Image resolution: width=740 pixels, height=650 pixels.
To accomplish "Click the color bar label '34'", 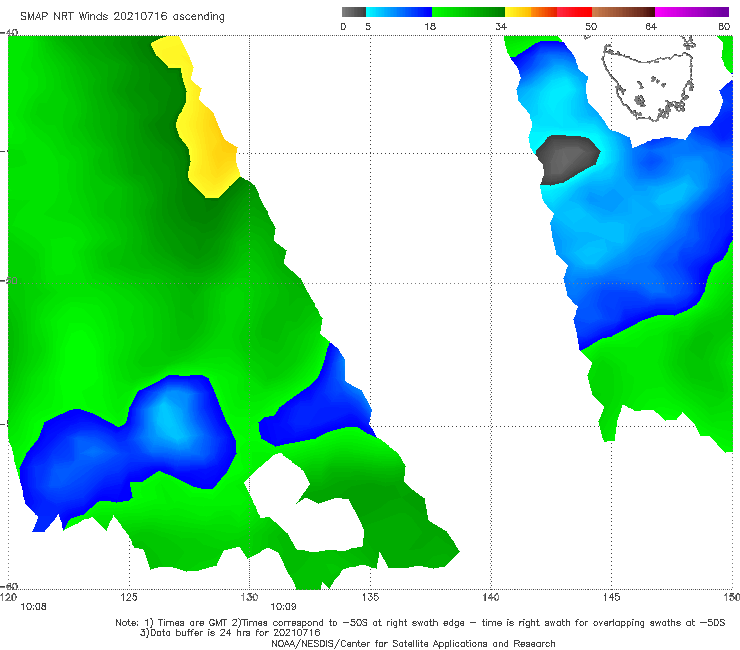I will [x=501, y=26].
